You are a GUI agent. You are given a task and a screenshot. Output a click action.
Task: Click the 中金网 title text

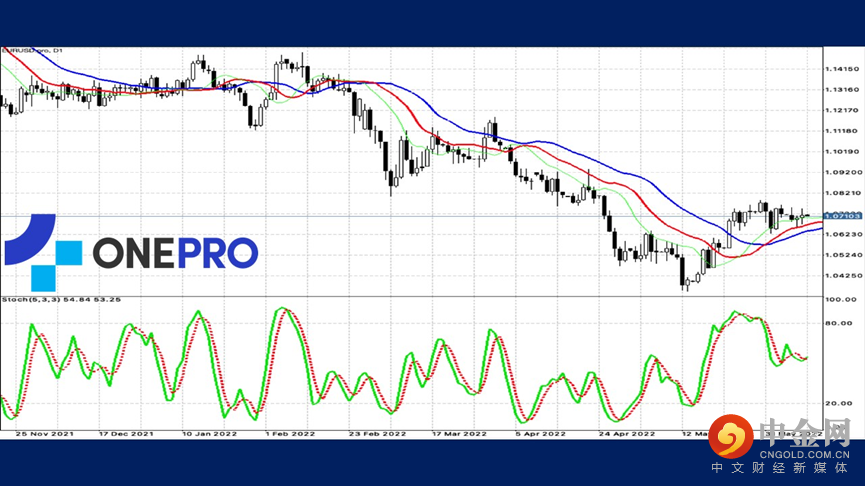coord(805,433)
